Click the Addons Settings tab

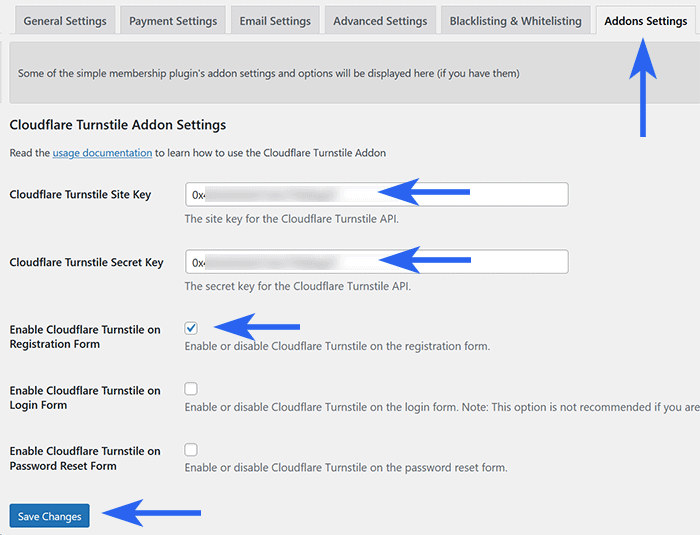(645, 21)
